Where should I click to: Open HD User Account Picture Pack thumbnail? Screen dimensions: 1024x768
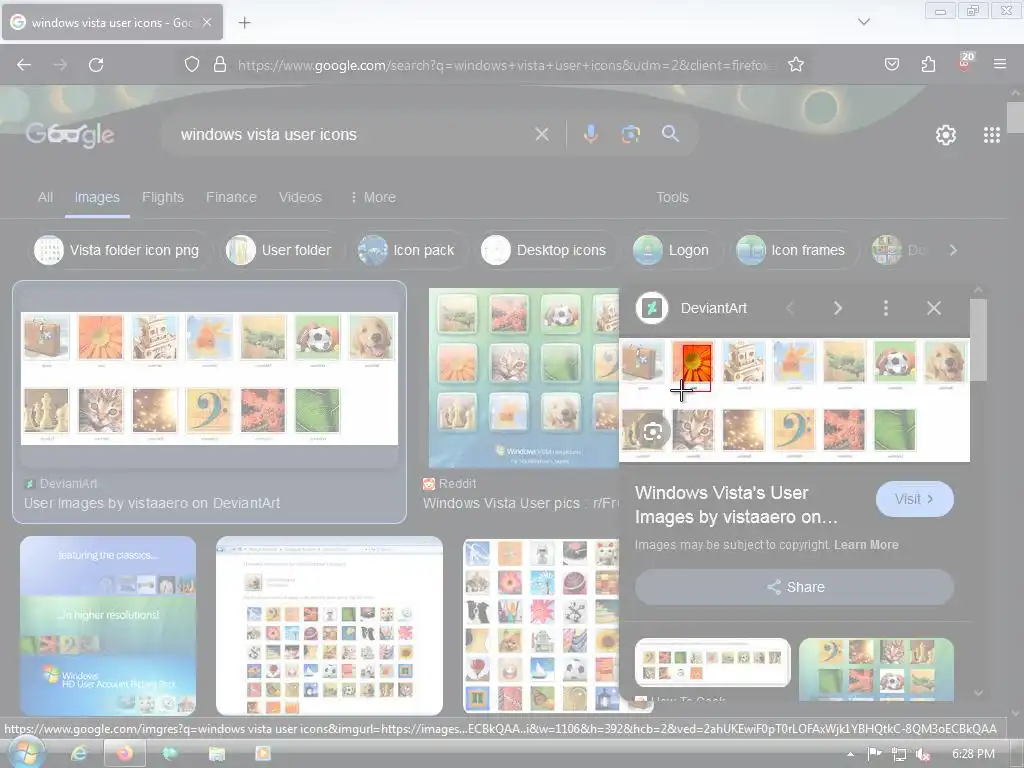pos(108,626)
